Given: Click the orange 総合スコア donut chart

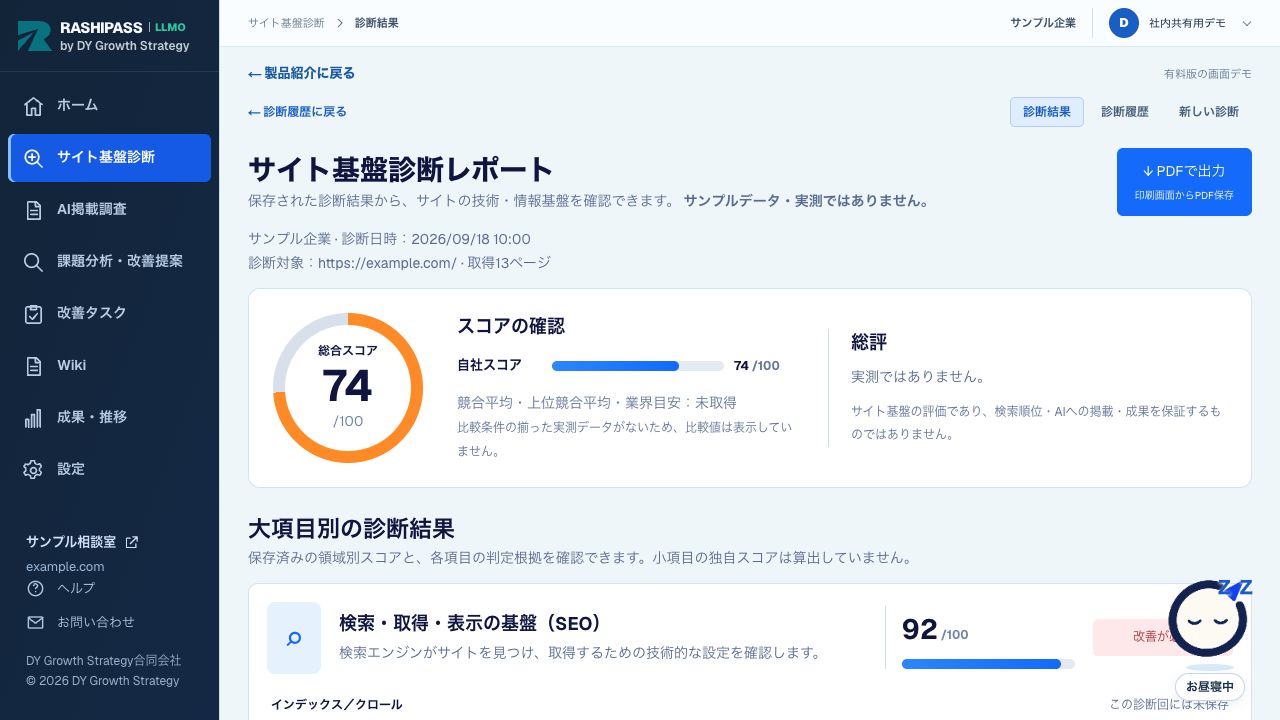Looking at the screenshot, I should point(348,388).
